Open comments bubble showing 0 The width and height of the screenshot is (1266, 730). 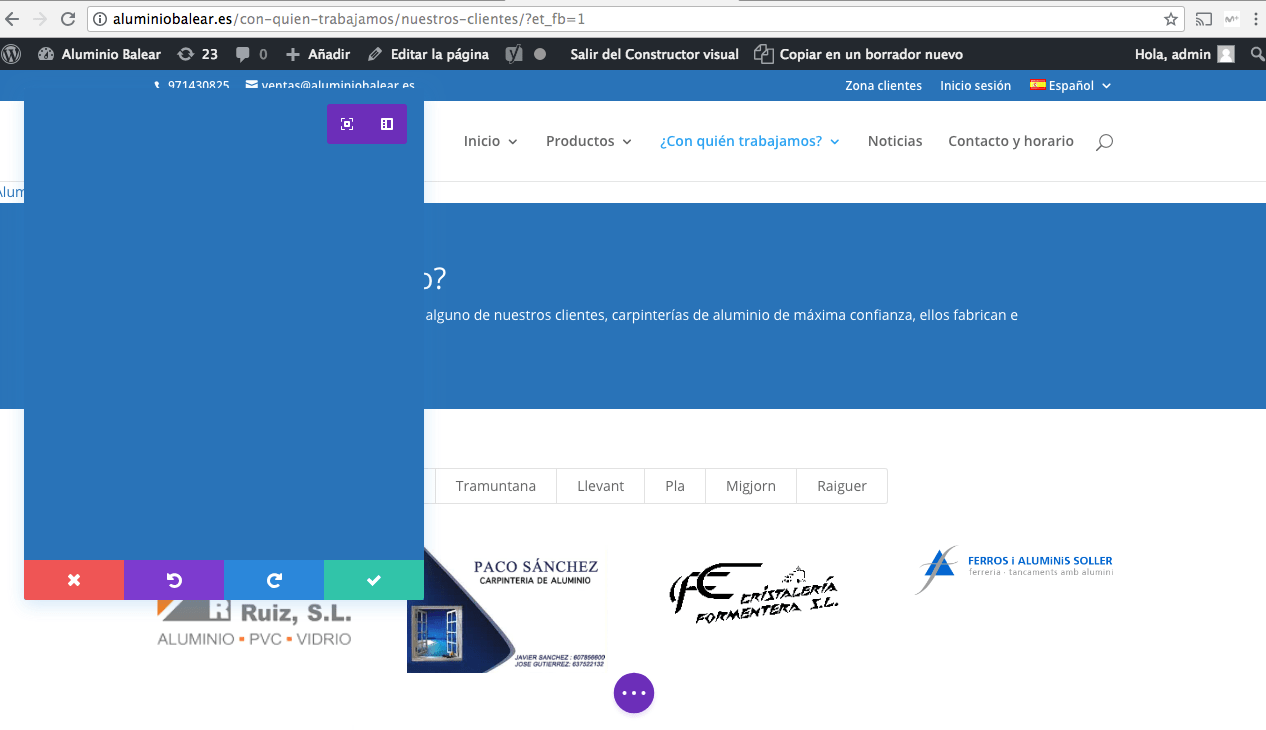pos(251,54)
